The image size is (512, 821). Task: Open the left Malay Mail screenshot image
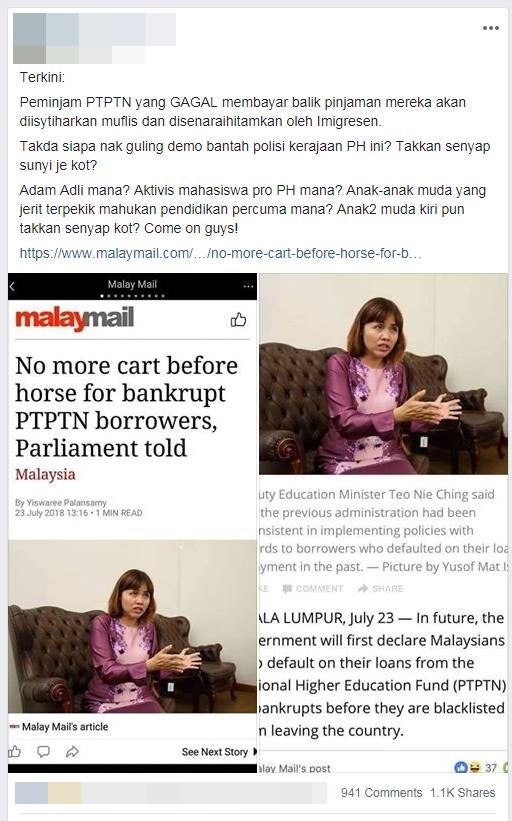click(x=132, y=523)
